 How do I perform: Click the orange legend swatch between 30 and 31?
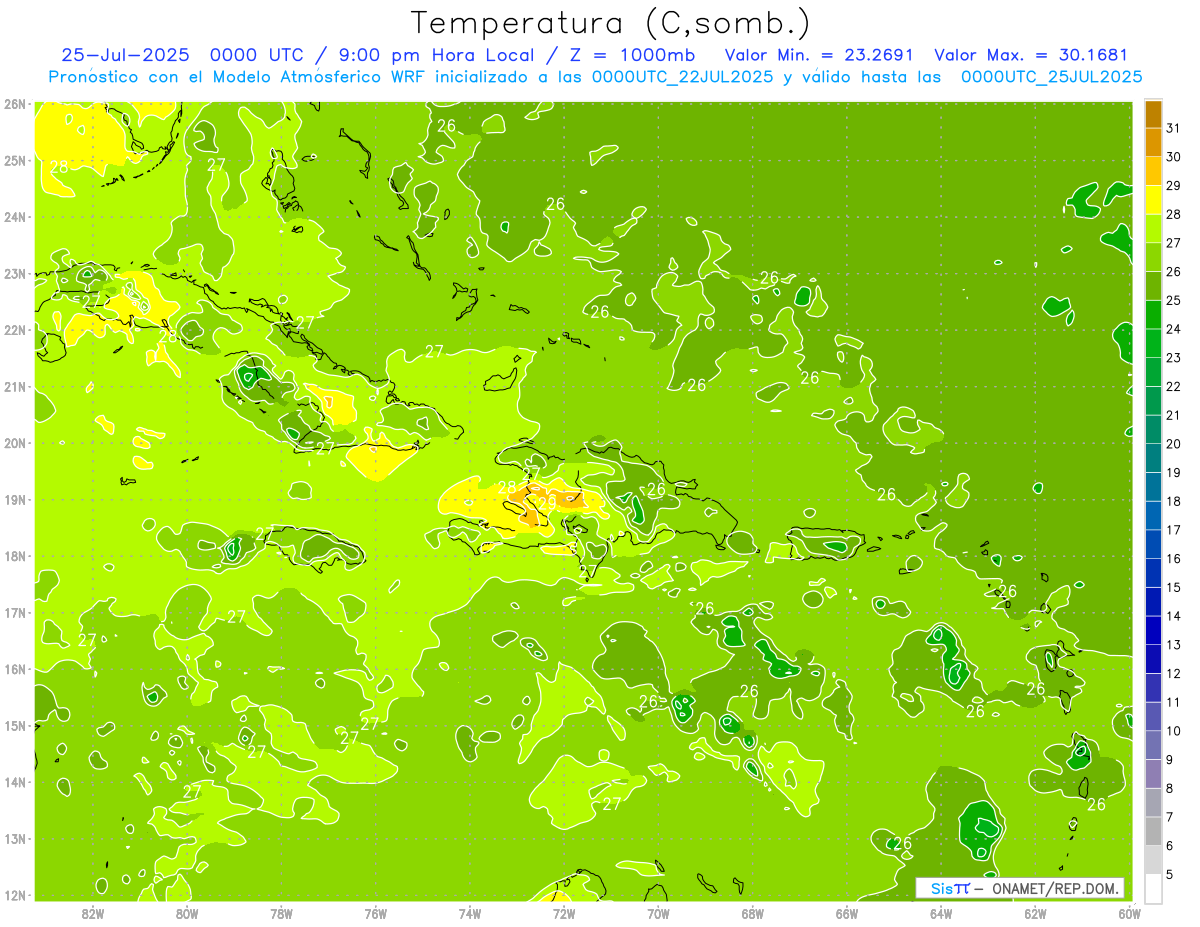1153,142
